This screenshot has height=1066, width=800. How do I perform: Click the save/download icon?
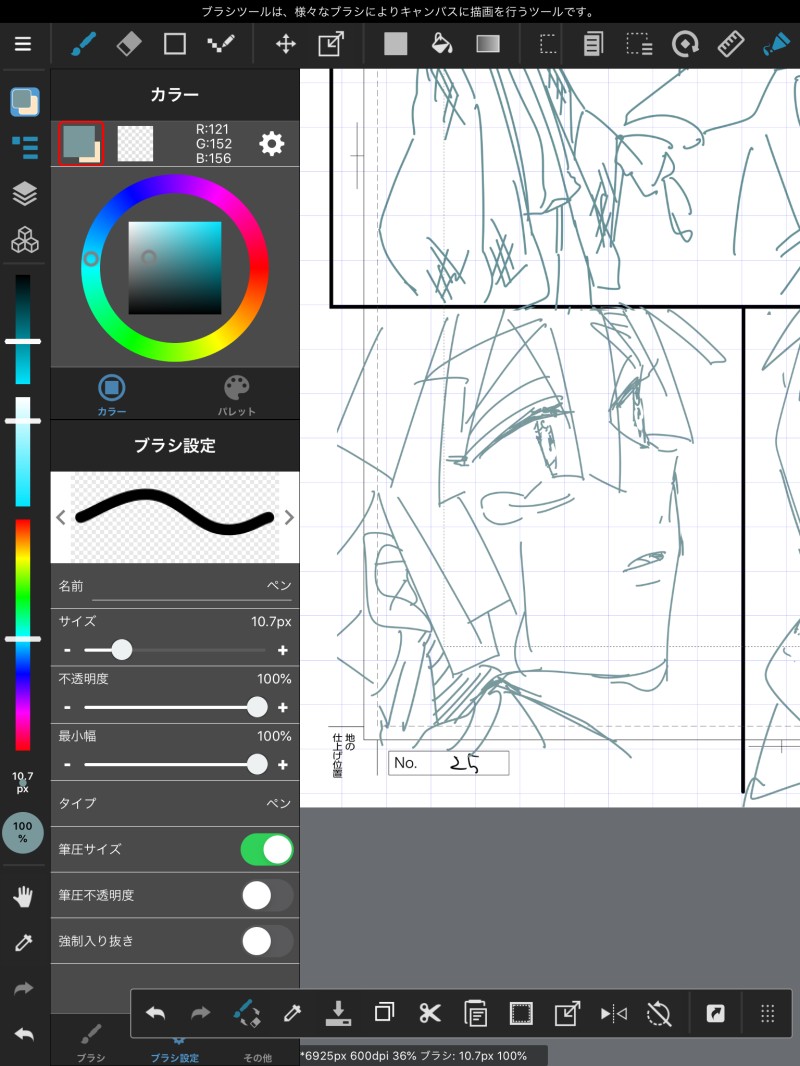(338, 1013)
